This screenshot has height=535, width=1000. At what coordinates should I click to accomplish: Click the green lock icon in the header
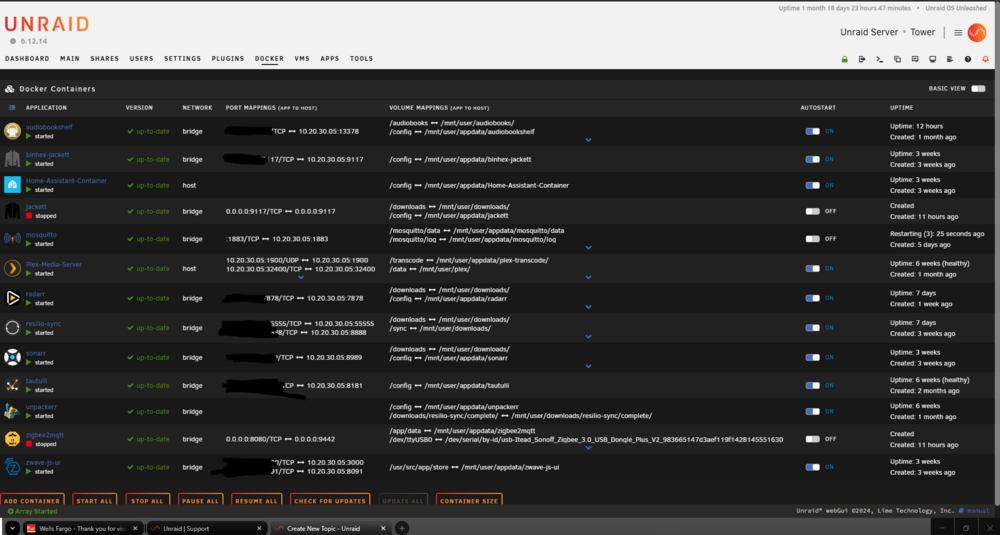pyautogui.click(x=844, y=59)
